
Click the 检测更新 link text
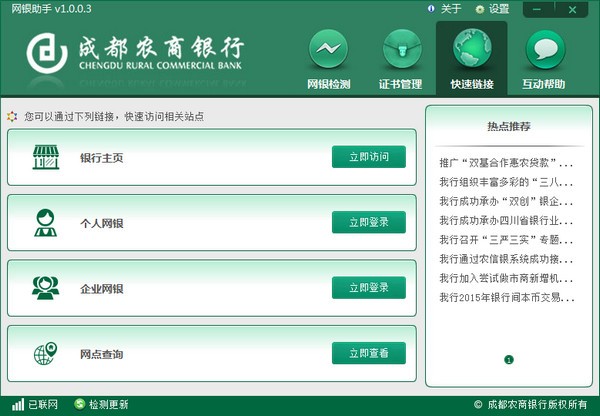coord(109,405)
